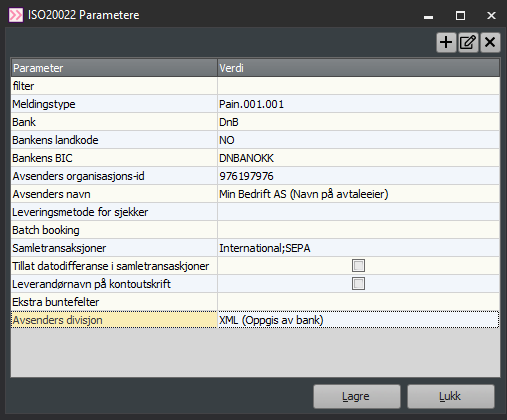Click the International;SEPA value cell
This screenshot has width=507, height=420.
[358, 248]
